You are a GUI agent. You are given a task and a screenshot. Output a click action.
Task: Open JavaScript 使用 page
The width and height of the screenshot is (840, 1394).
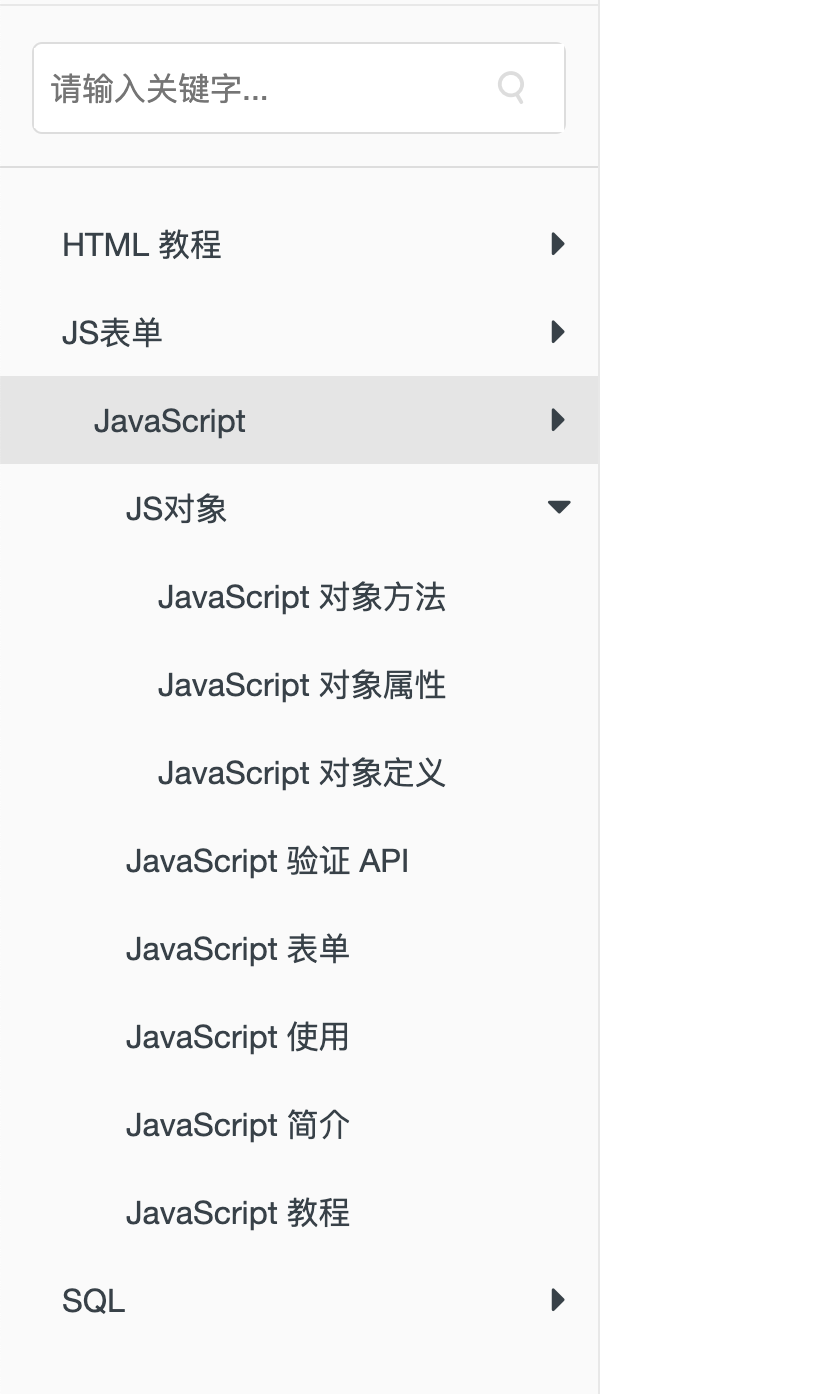coord(238,1037)
